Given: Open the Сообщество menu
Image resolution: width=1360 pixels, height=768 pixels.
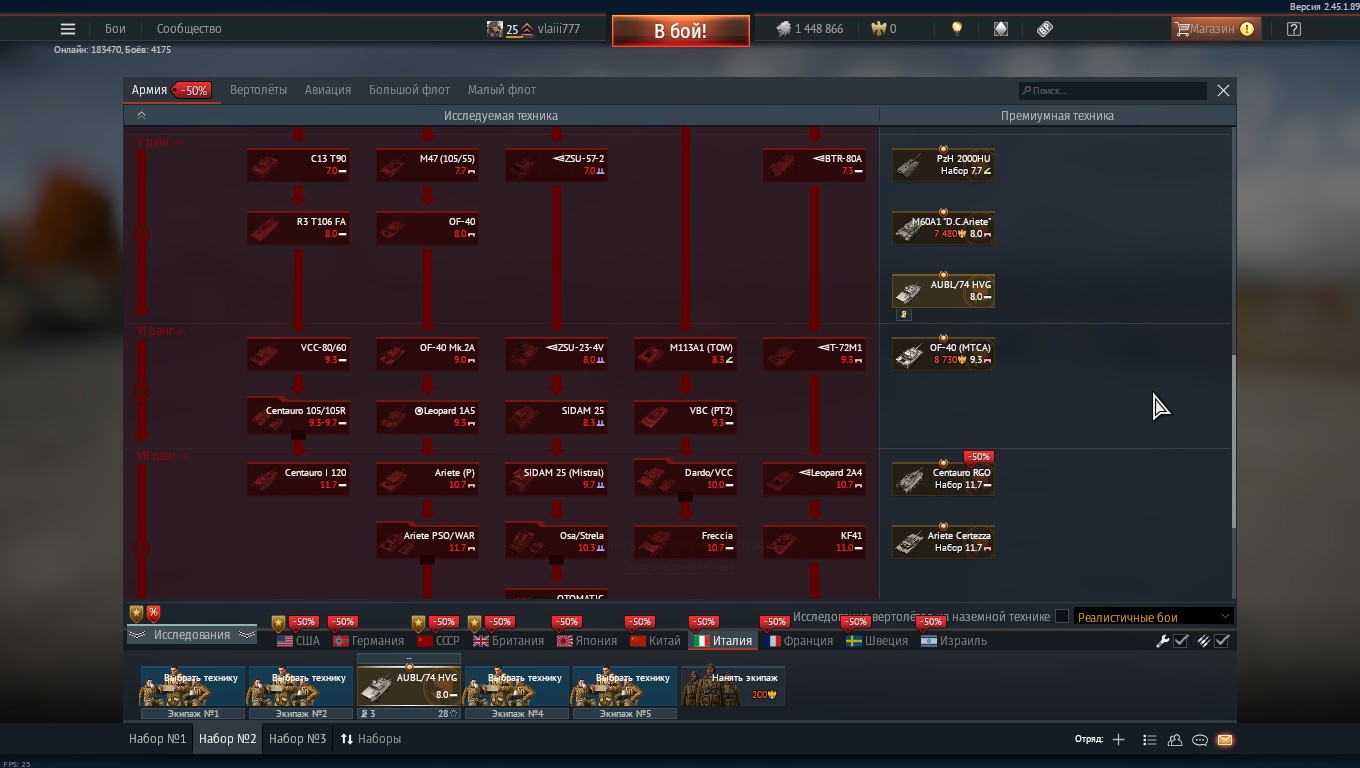Looking at the screenshot, I should click(189, 29).
